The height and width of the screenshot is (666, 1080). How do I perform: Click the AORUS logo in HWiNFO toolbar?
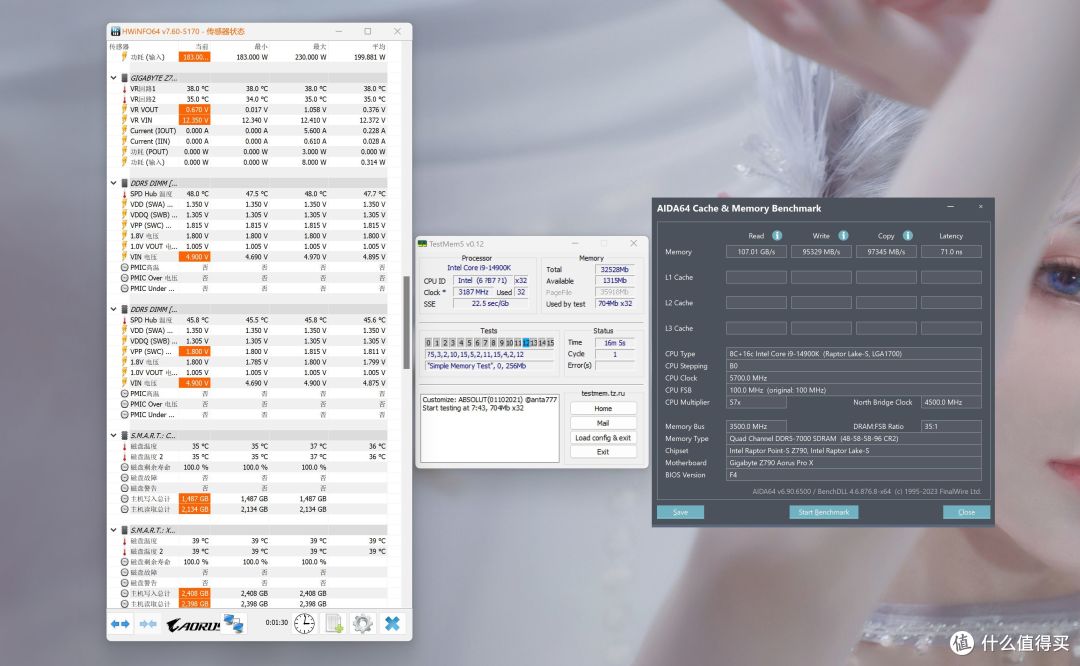[x=193, y=624]
